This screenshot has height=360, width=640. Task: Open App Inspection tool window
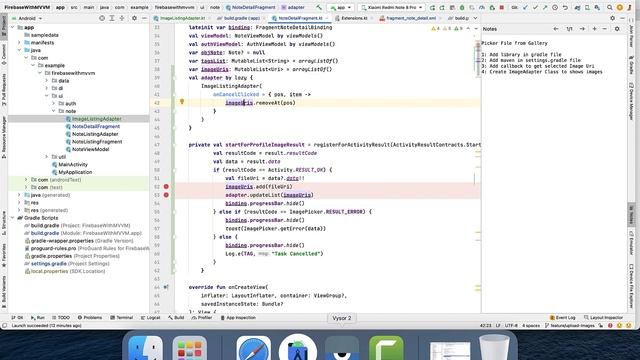click(238, 318)
